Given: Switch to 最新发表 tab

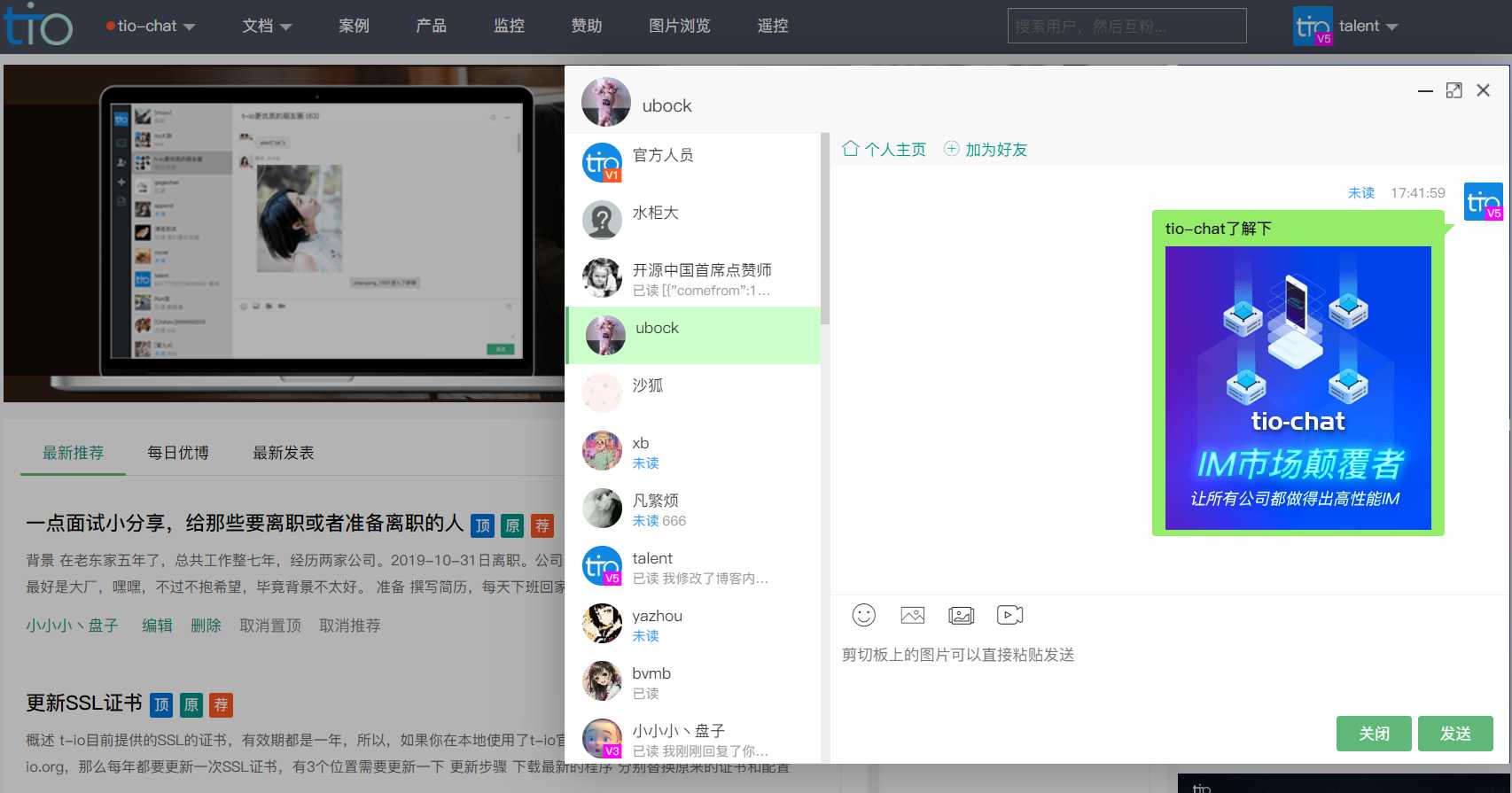Looking at the screenshot, I should [x=283, y=453].
